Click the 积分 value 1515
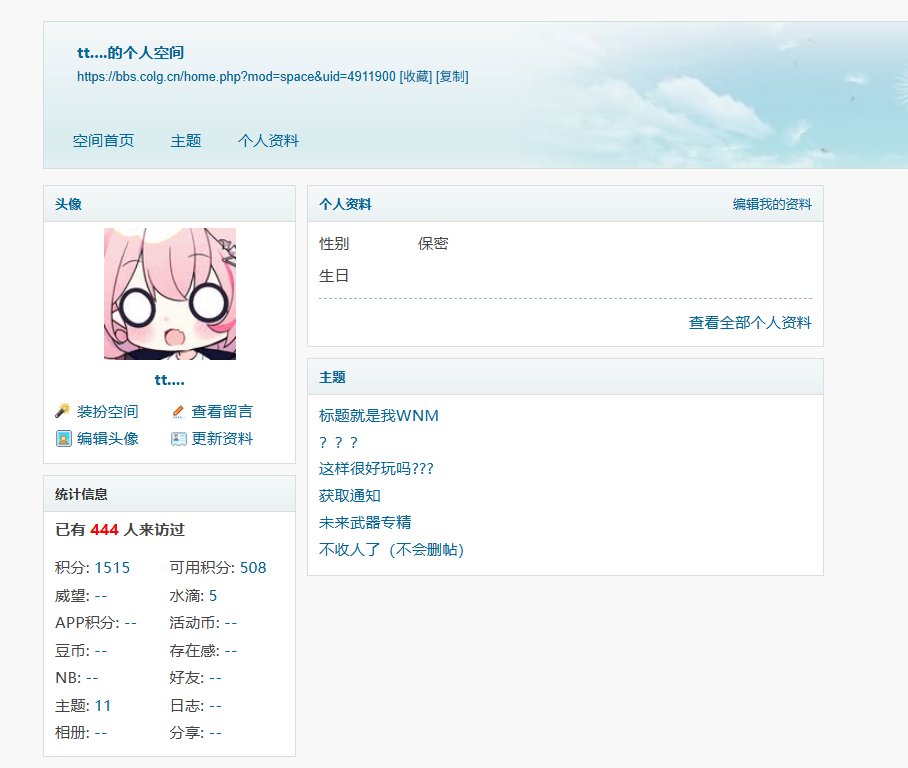This screenshot has width=908, height=768. (112, 568)
